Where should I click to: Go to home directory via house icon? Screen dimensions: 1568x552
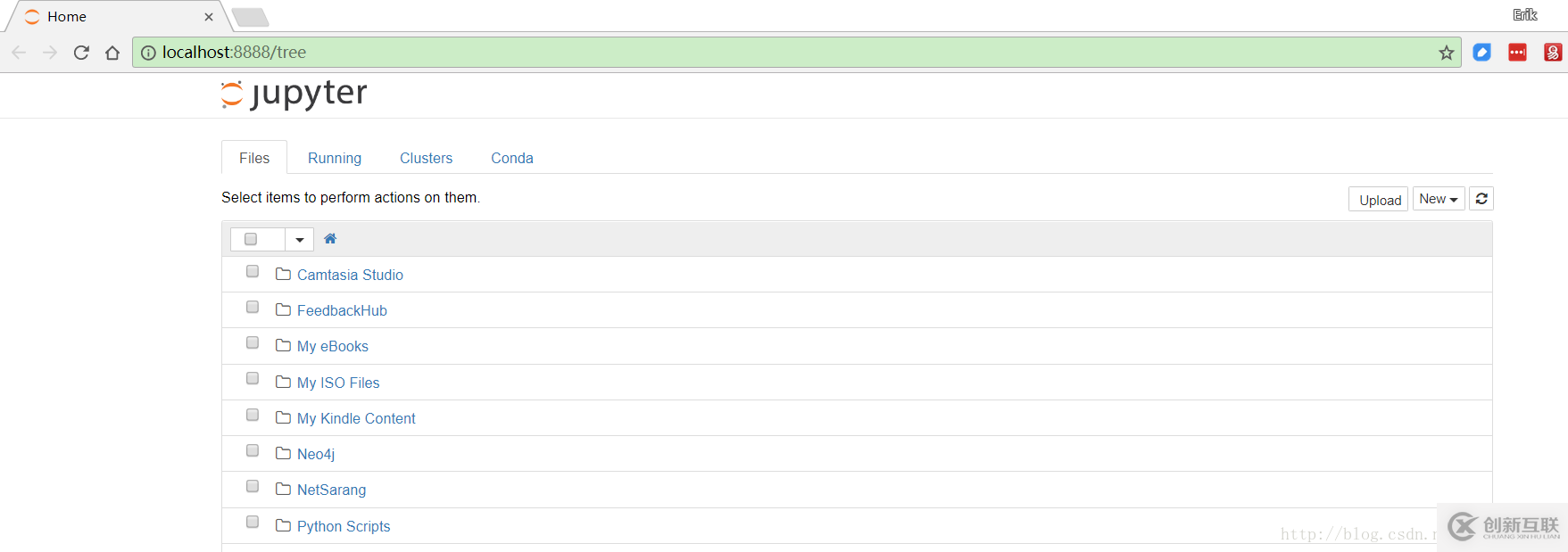pyautogui.click(x=330, y=238)
